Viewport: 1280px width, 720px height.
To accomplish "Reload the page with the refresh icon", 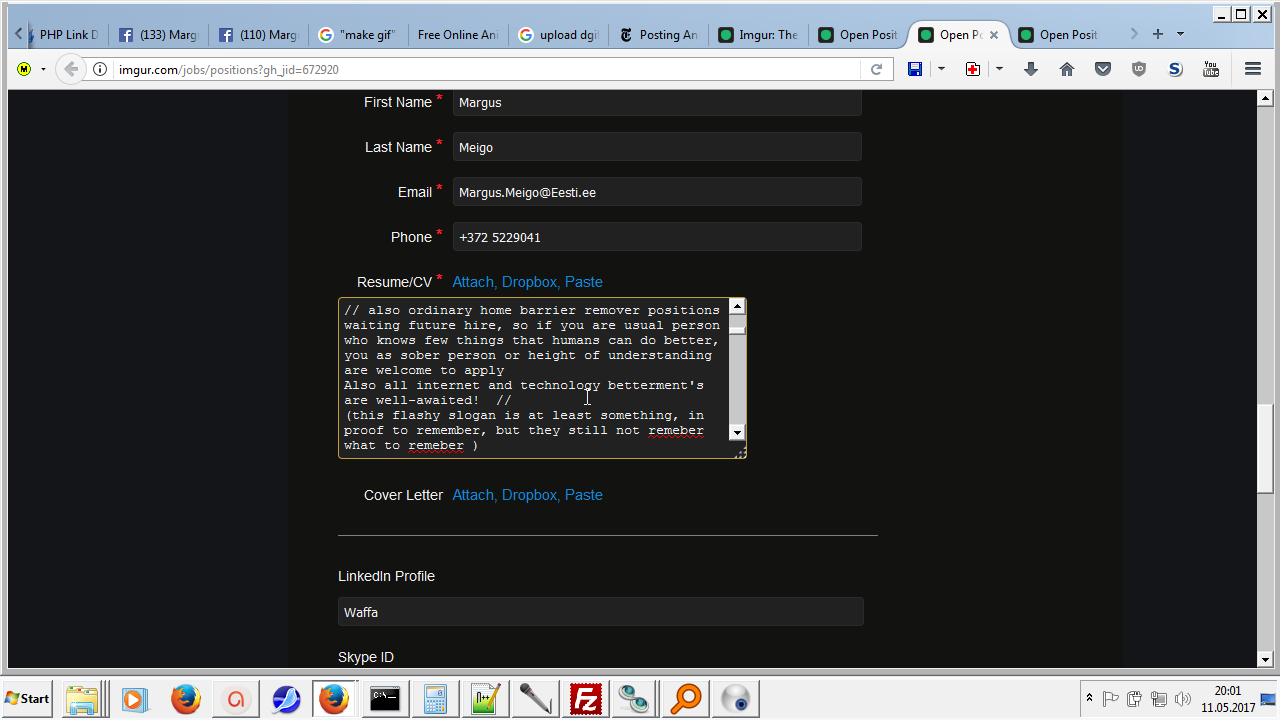I will pyautogui.click(x=876, y=69).
